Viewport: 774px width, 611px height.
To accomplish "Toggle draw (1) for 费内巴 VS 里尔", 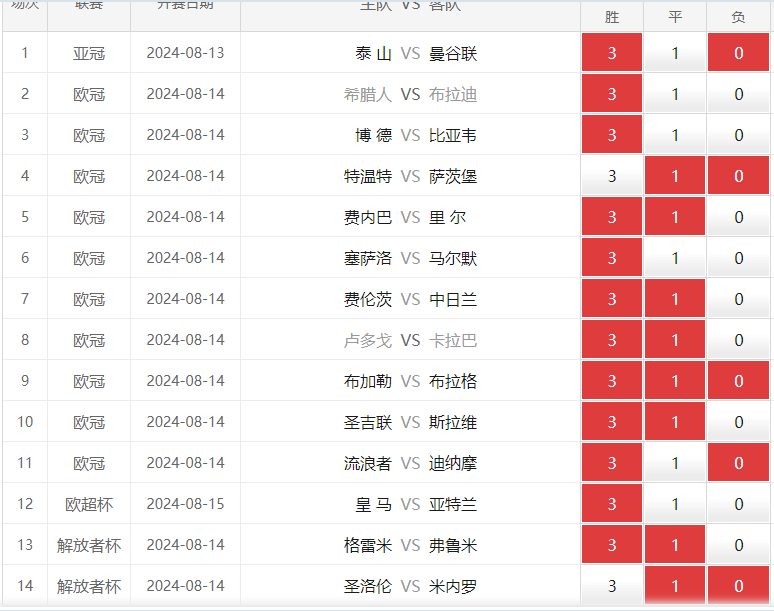I will coord(675,216).
